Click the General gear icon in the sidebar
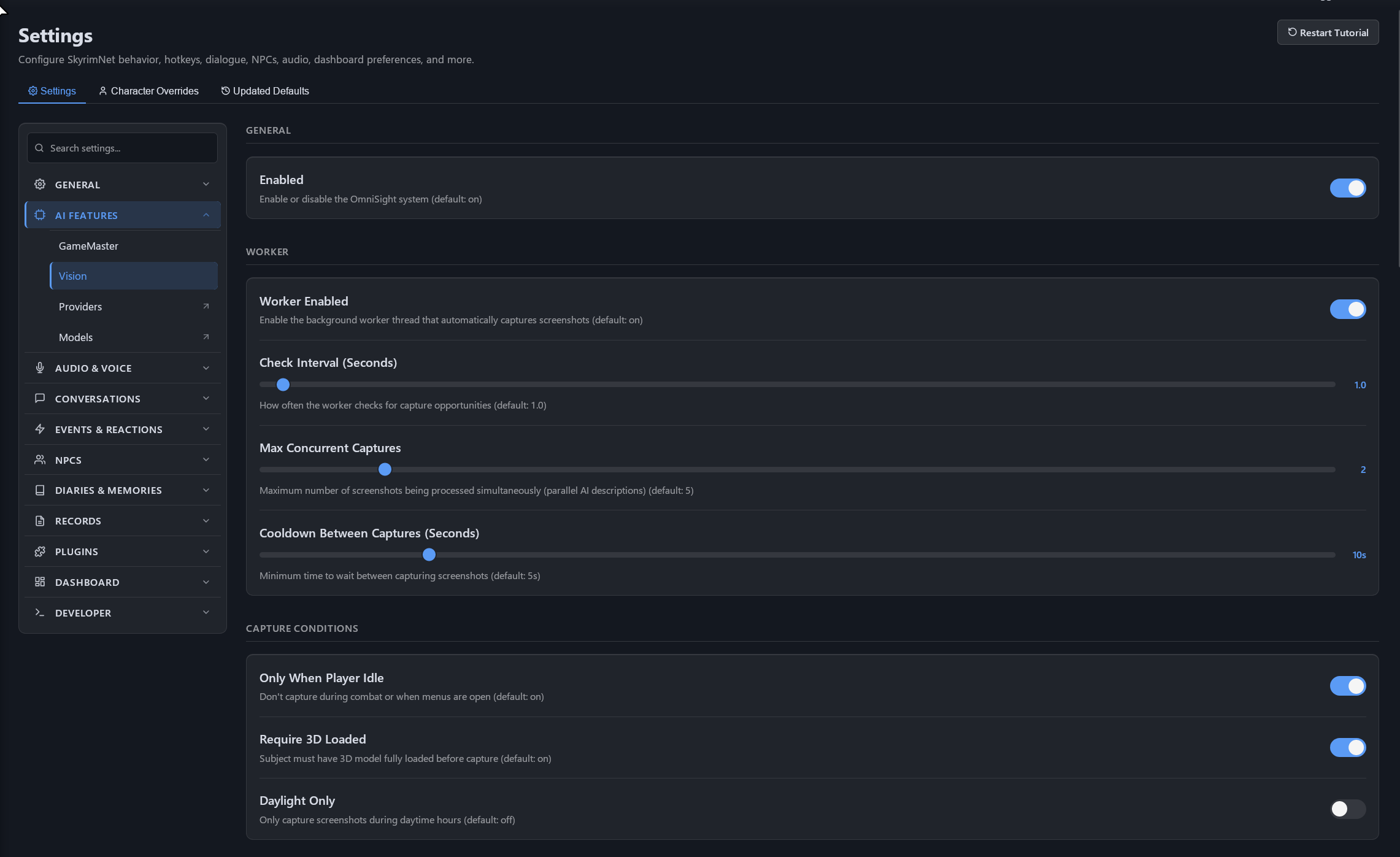This screenshot has width=1400, height=857. (40, 184)
